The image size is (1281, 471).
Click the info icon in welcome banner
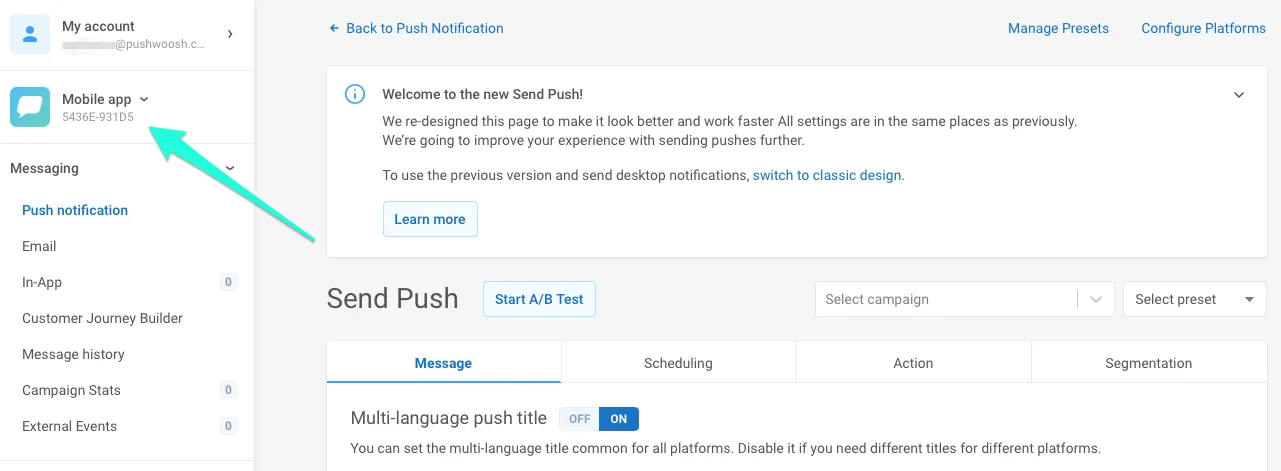click(x=354, y=94)
